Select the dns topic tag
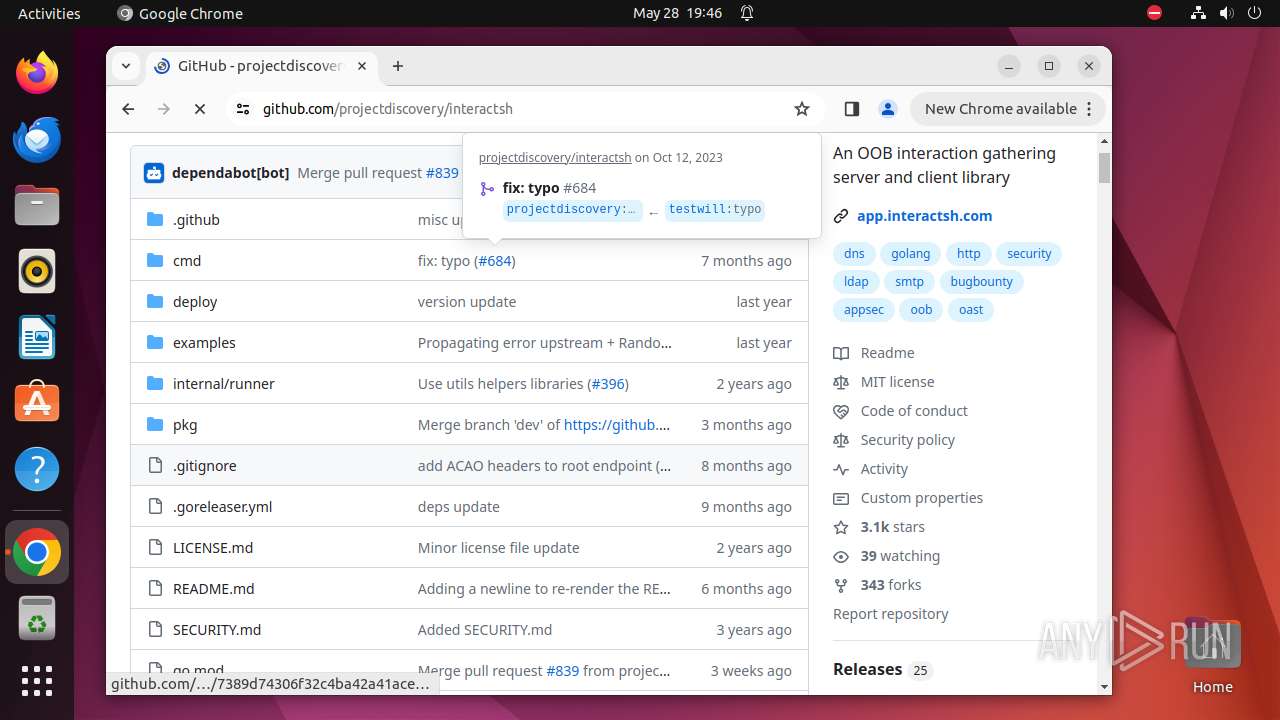Image resolution: width=1280 pixels, height=720 pixels. pos(854,254)
